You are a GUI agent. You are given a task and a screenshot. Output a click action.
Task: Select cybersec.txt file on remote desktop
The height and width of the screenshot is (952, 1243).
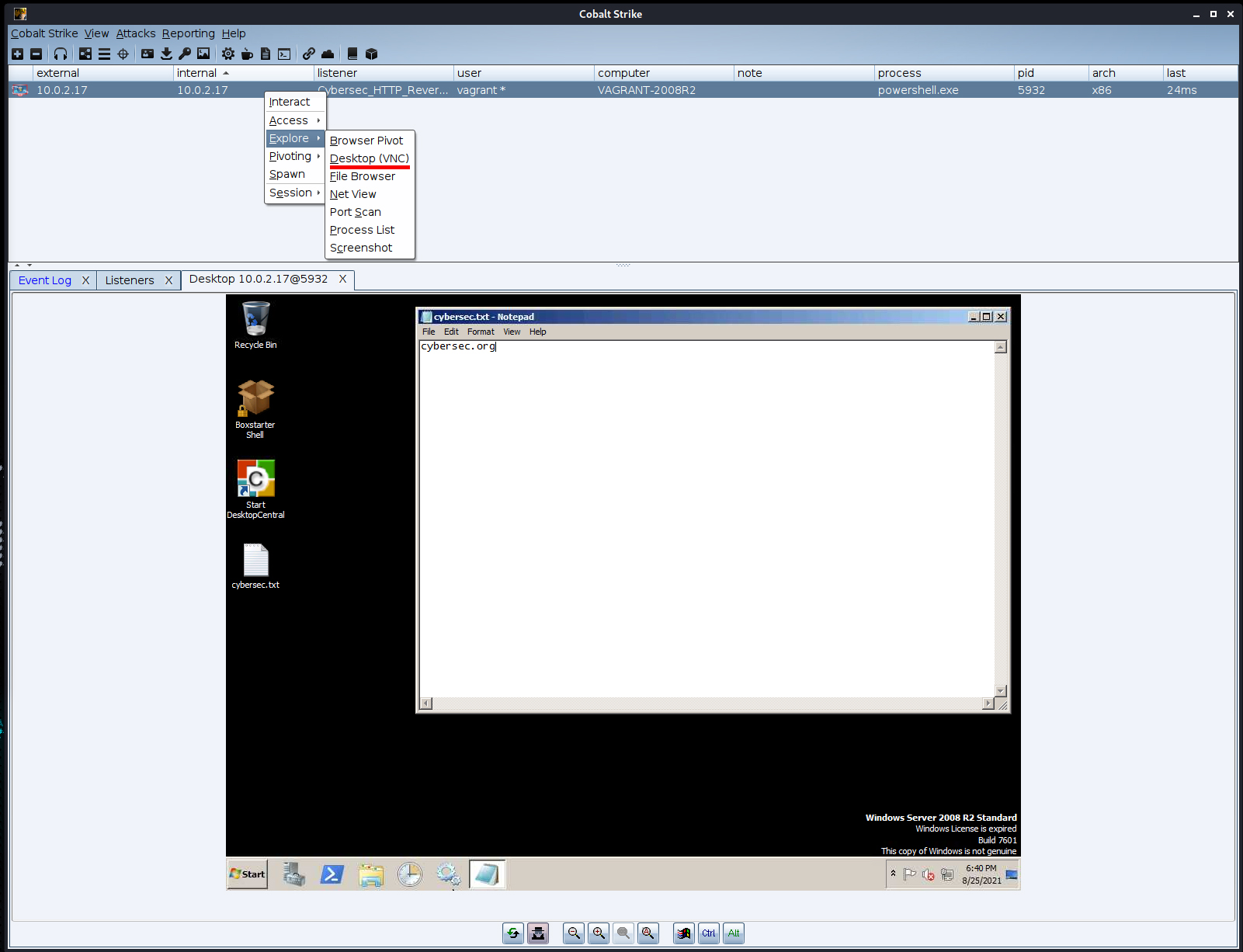(x=255, y=566)
